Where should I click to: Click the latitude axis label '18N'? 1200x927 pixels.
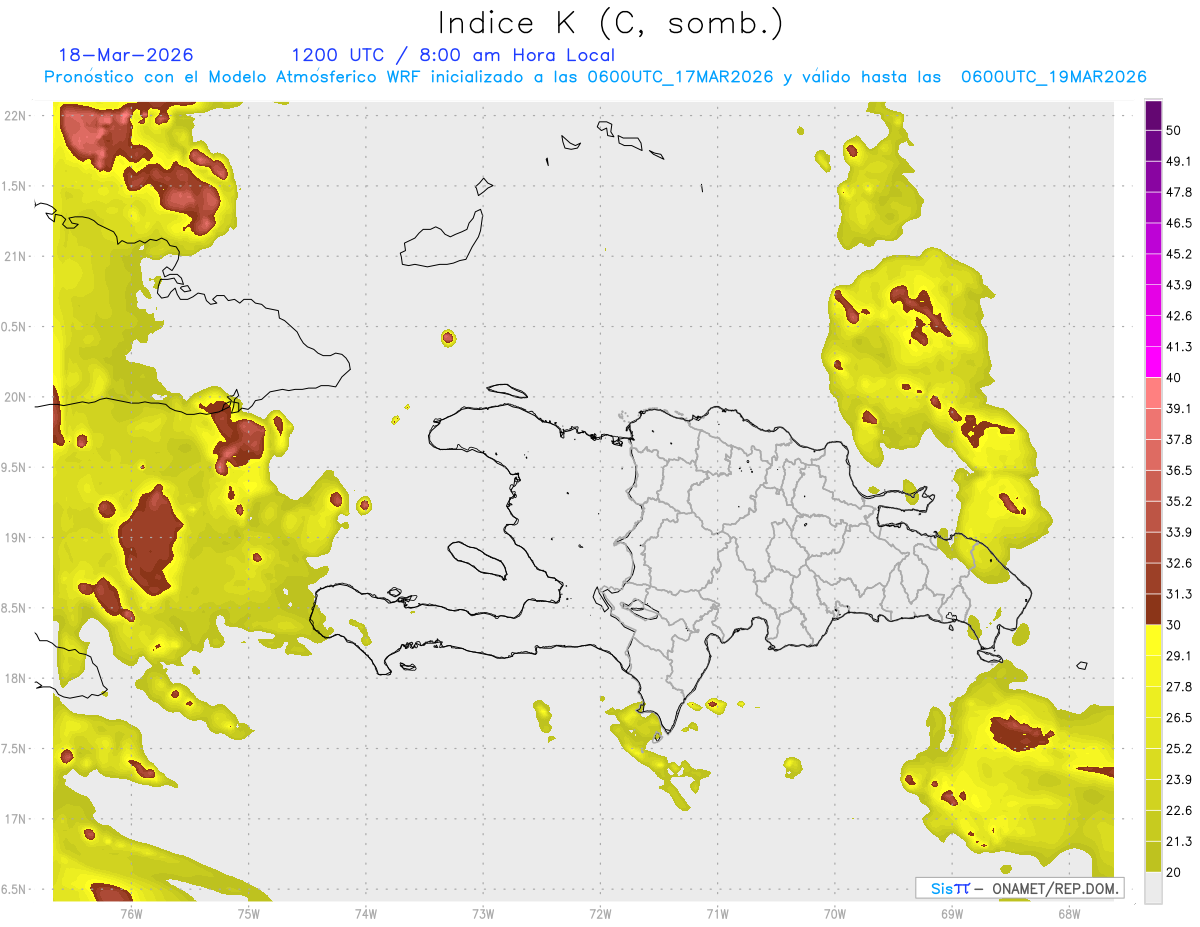pyautogui.click(x=16, y=679)
